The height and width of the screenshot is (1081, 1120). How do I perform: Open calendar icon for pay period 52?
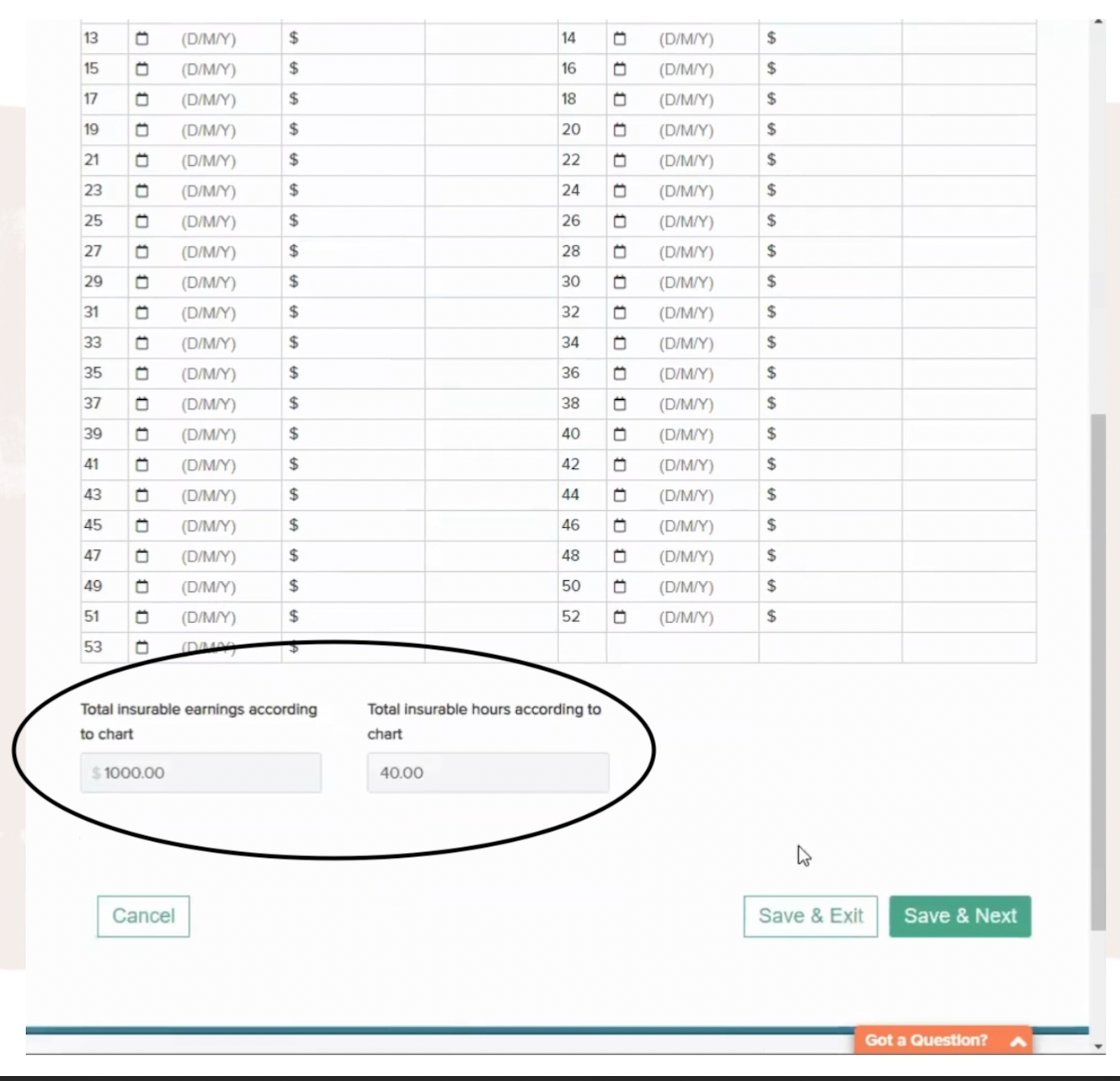point(620,617)
